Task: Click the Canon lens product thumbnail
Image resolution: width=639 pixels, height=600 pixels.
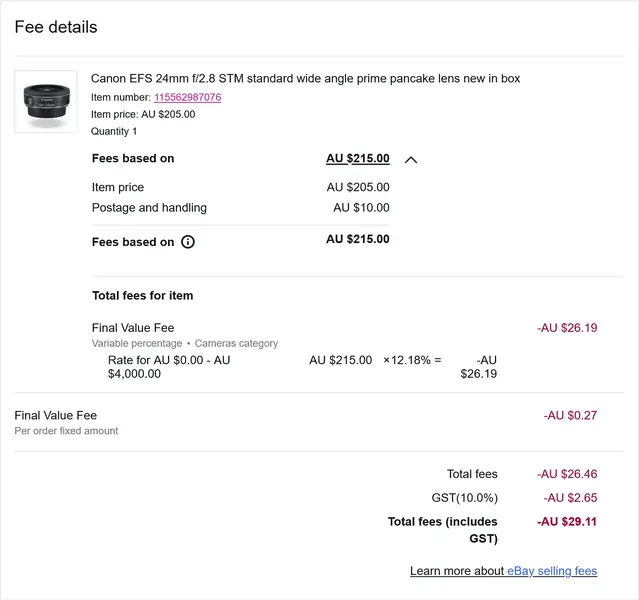Action: click(x=46, y=102)
